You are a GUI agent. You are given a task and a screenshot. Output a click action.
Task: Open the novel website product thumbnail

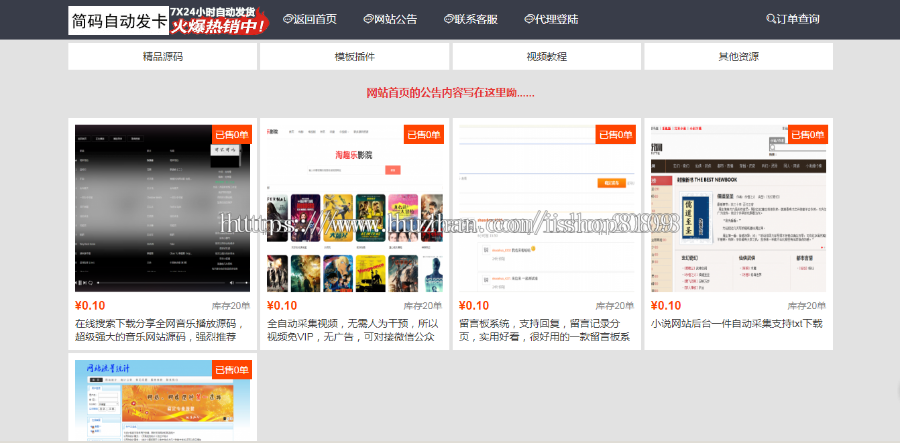coord(738,208)
